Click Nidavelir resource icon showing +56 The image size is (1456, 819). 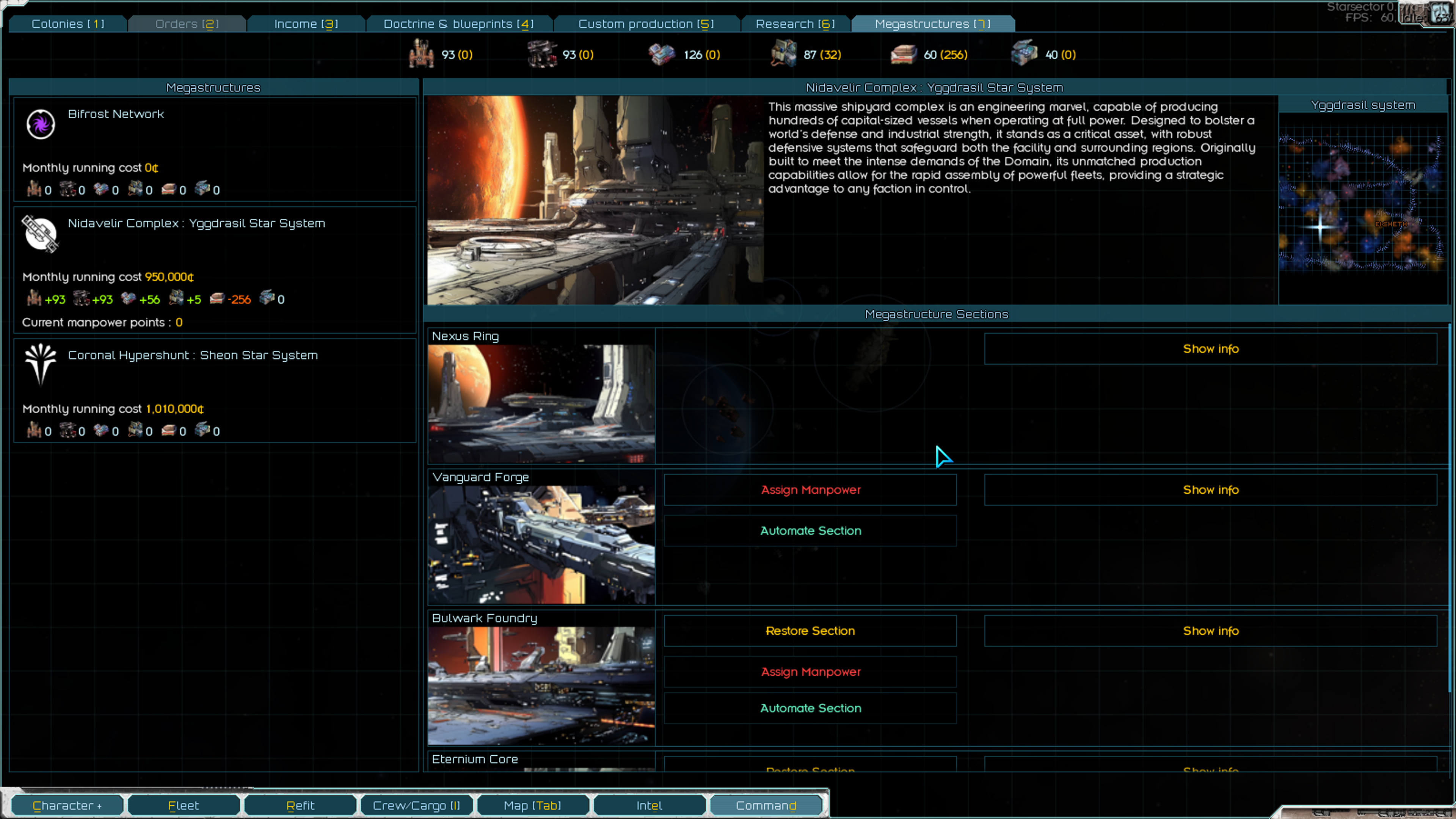[x=128, y=298]
